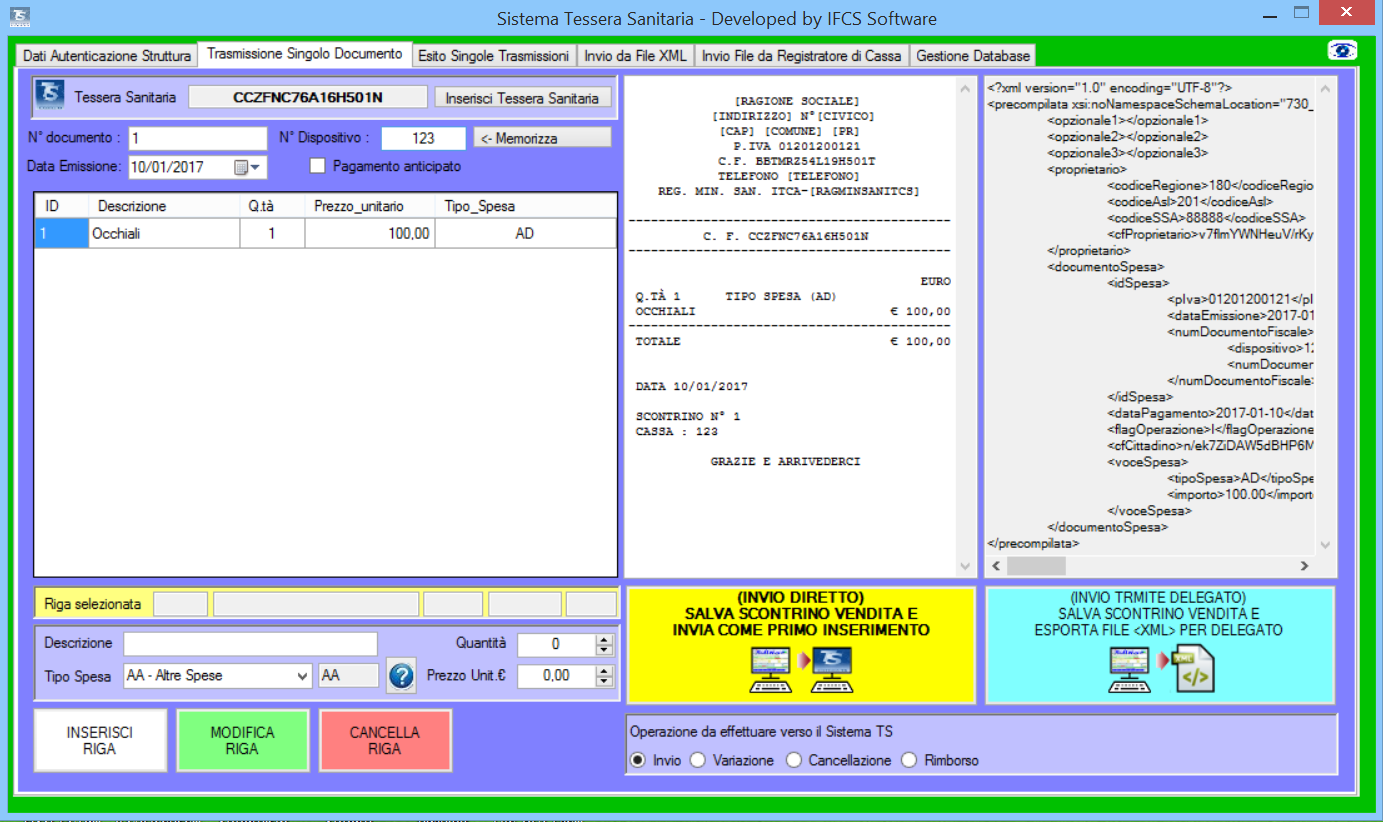
Task: Open the Invio da File XML tab
Action: coord(636,56)
